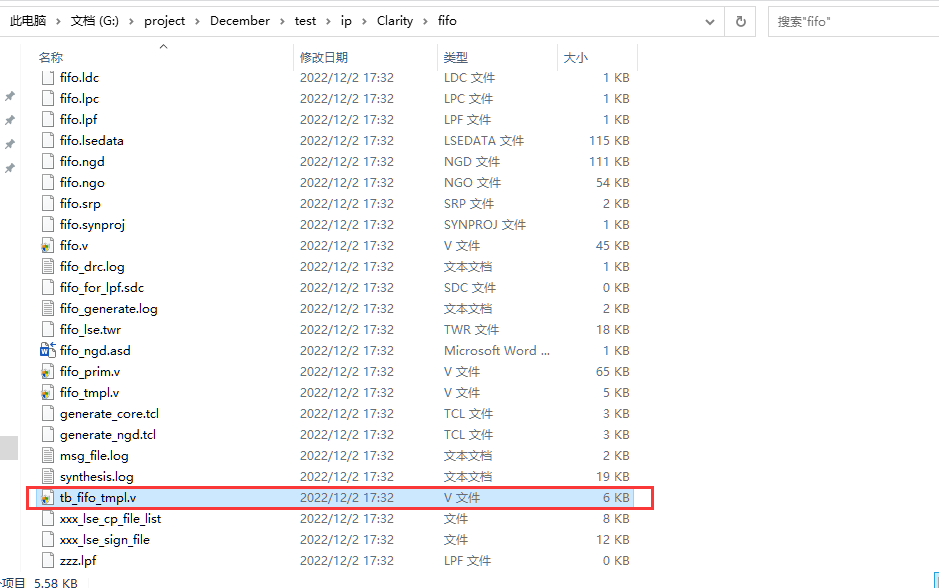Open the address bar history dropdown
Image resolution: width=939 pixels, height=588 pixels.
(710, 22)
